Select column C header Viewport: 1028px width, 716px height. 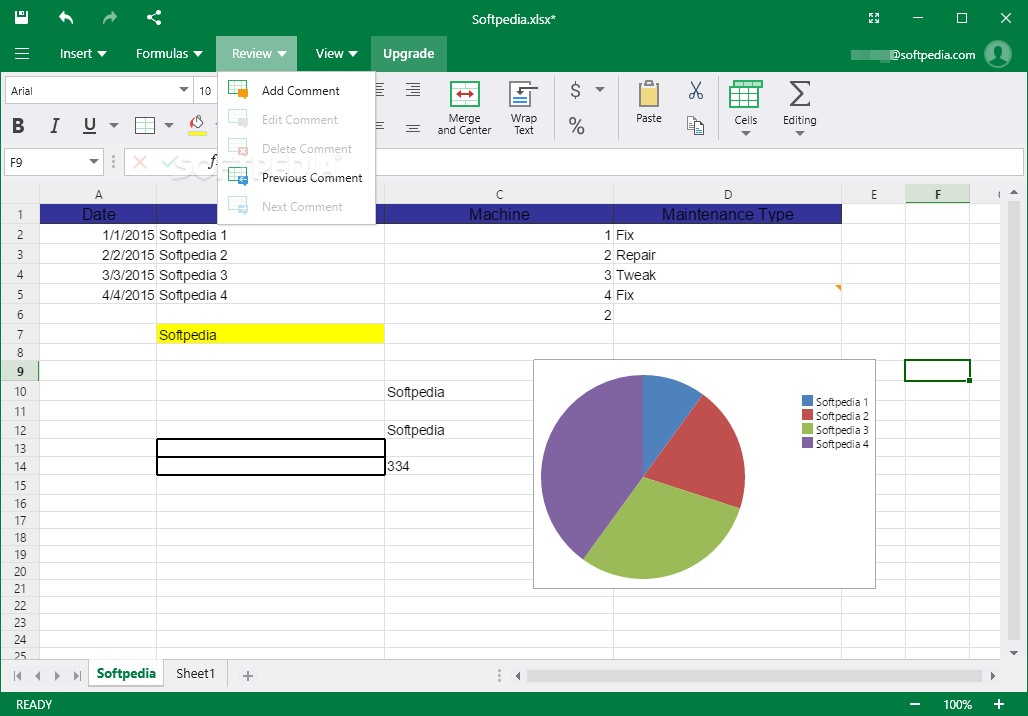[499, 194]
